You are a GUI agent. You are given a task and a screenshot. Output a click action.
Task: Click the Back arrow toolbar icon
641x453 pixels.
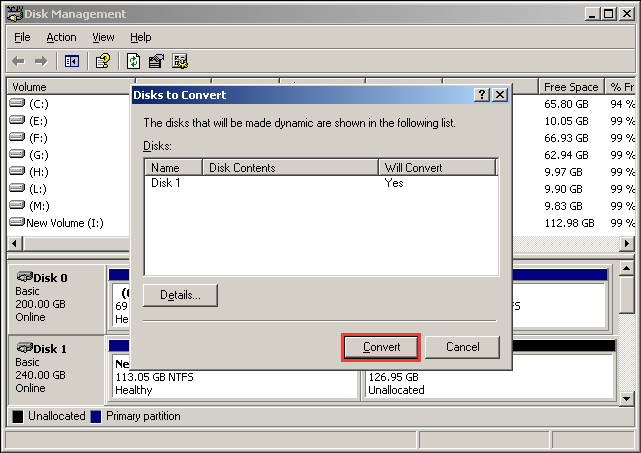click(18, 62)
